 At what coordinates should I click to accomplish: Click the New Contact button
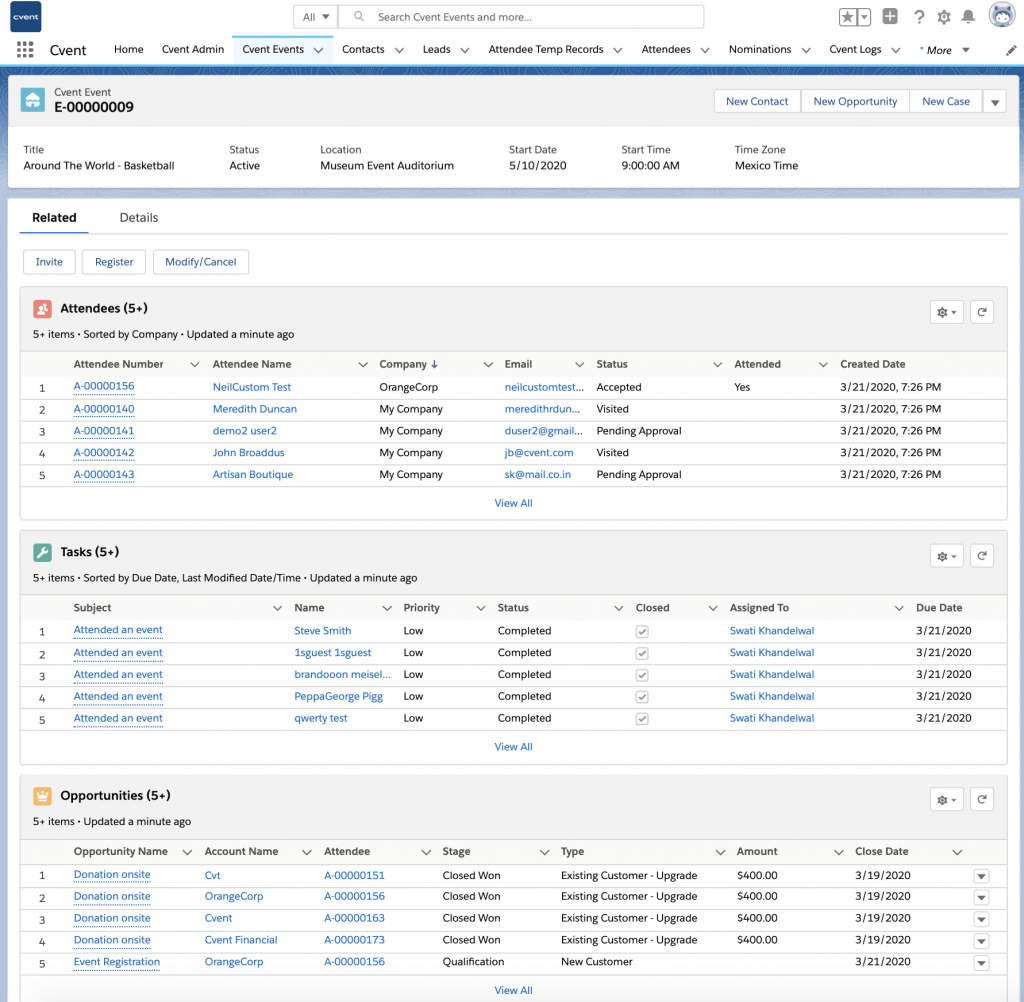(757, 101)
